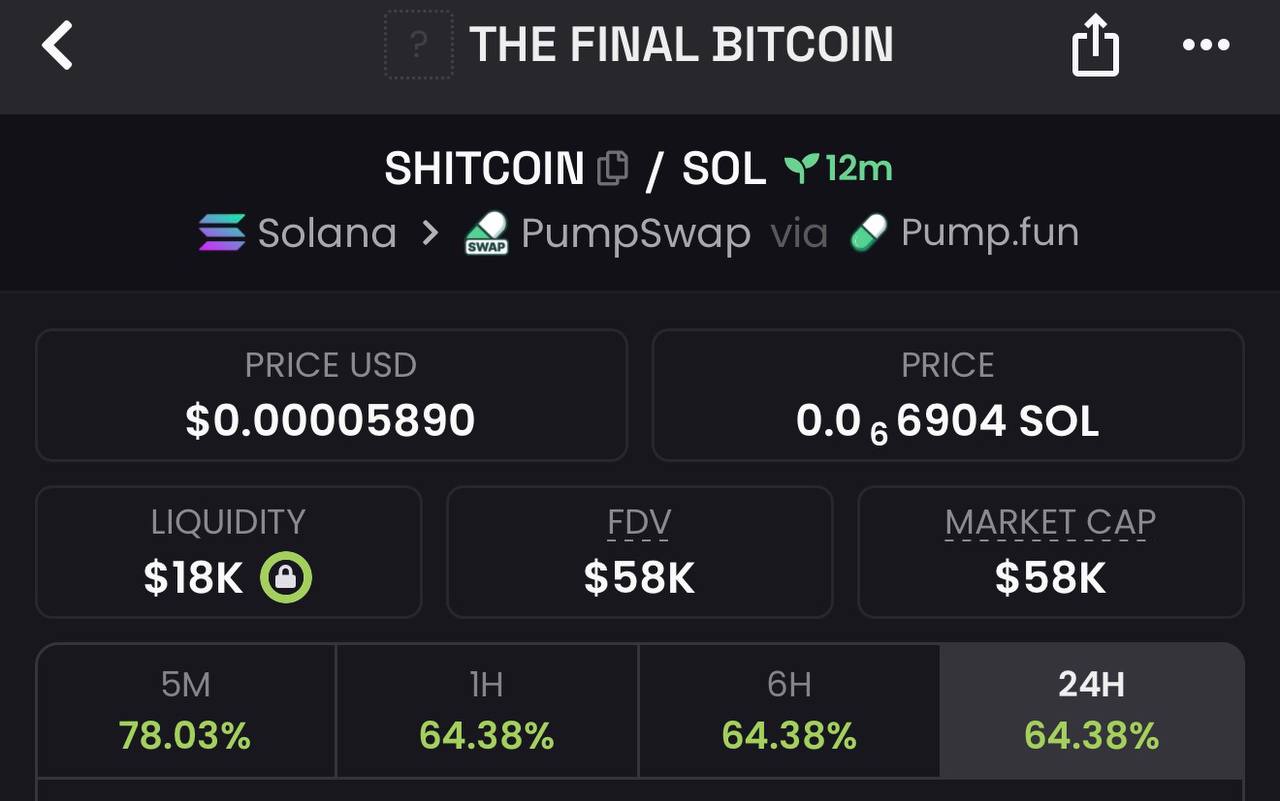This screenshot has width=1280, height=801.
Task: Select the 24H timeframe tab
Action: tap(1091, 711)
